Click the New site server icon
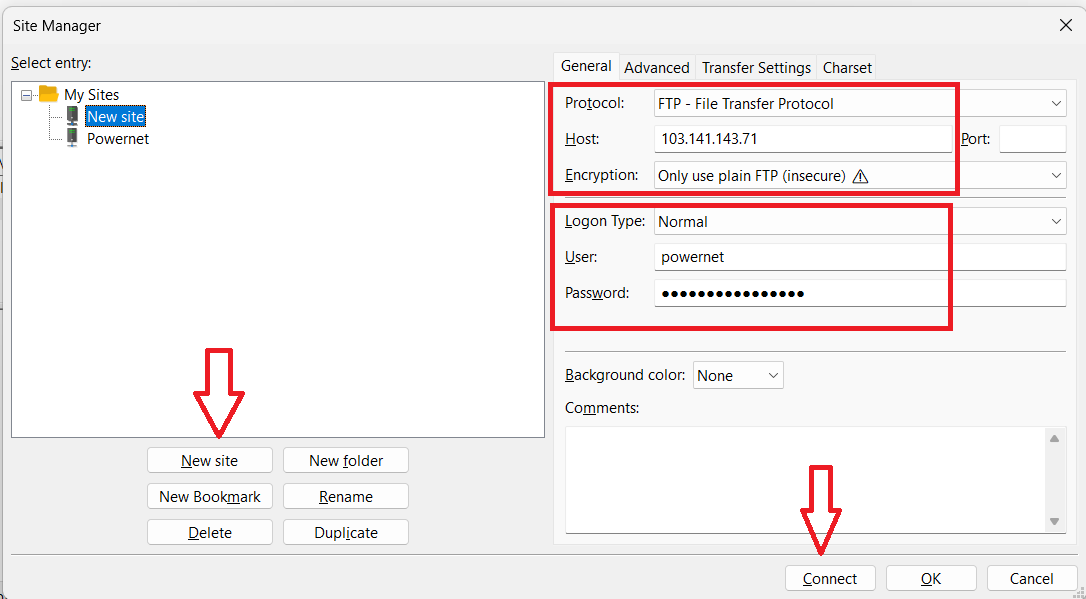 [72, 116]
